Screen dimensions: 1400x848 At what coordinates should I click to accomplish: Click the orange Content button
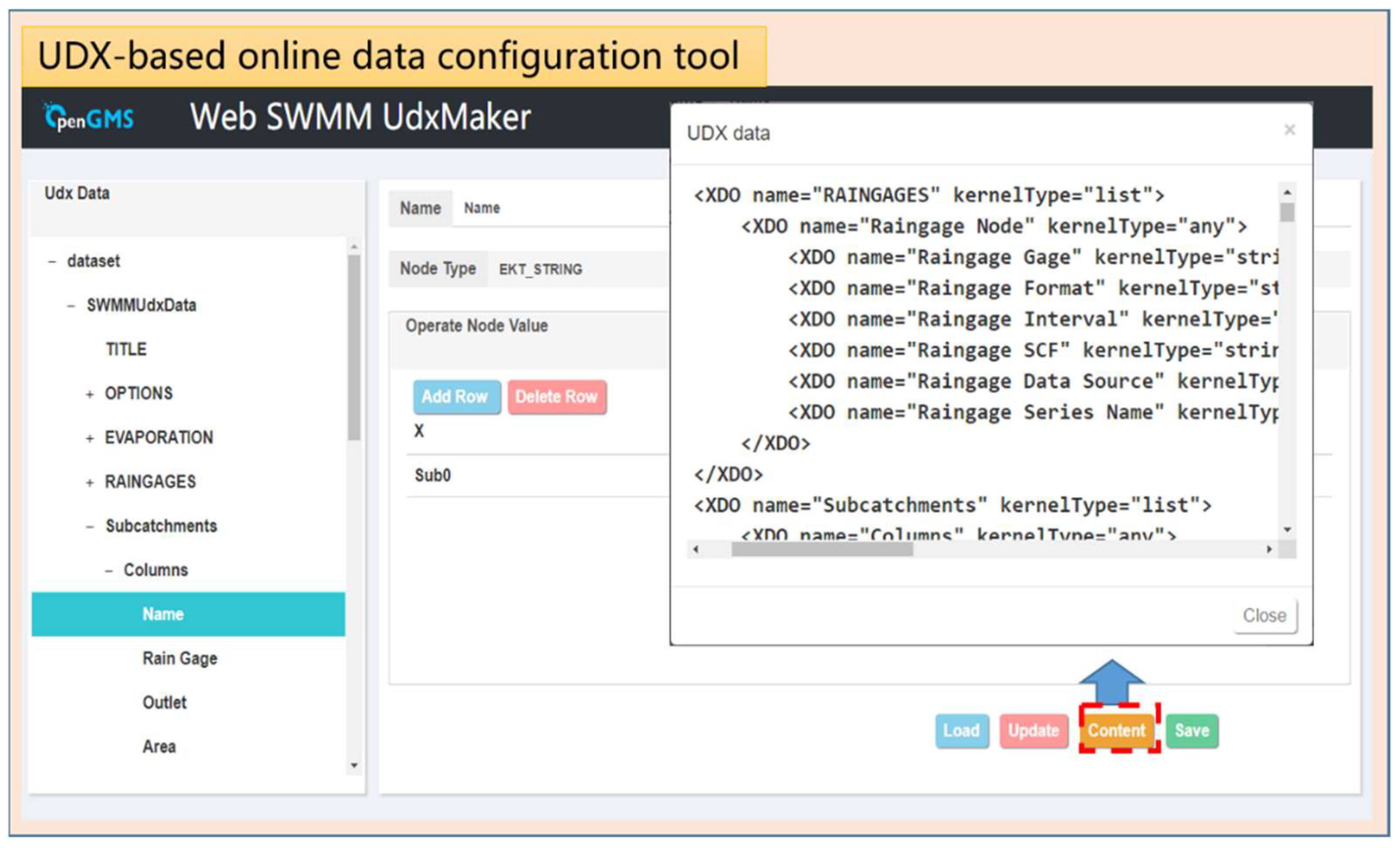[x=1117, y=730]
